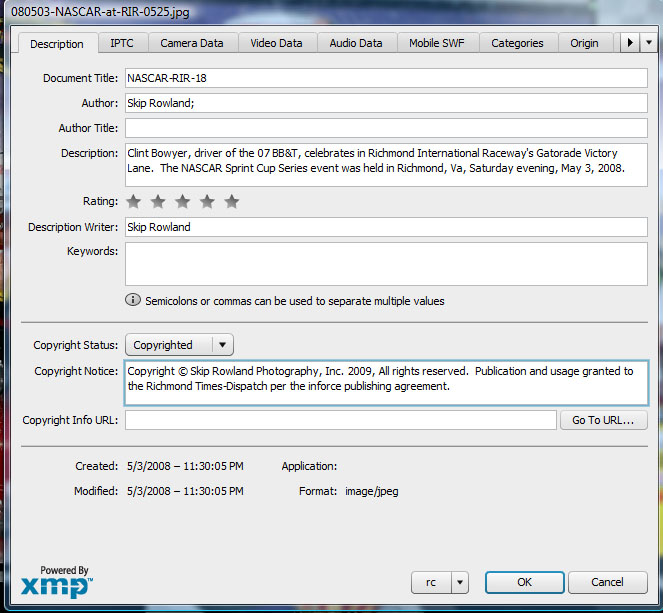
Task: Click the Modified date value
Action: tap(185, 491)
